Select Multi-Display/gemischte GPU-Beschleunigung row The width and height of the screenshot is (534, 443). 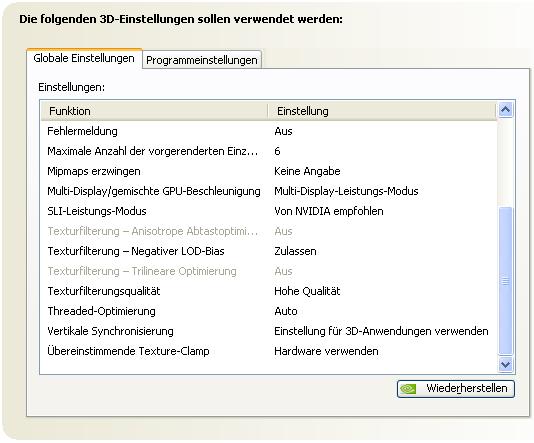[269, 191]
